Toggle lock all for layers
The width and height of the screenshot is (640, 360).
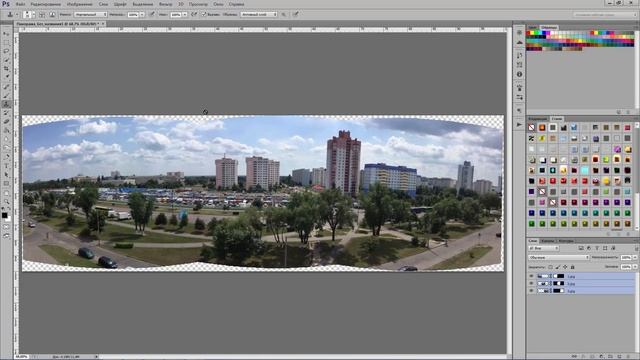click(x=572, y=267)
